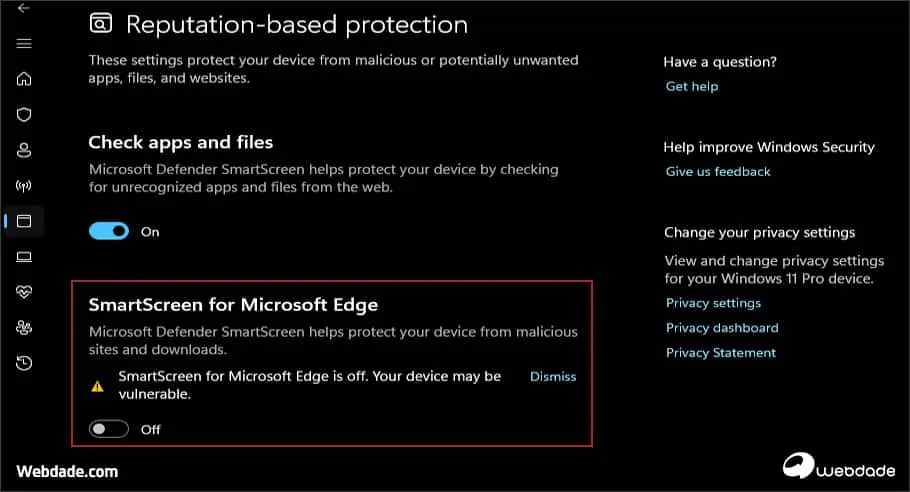Open Virus & threat protection shield icon
The image size is (910, 492).
coord(24,115)
